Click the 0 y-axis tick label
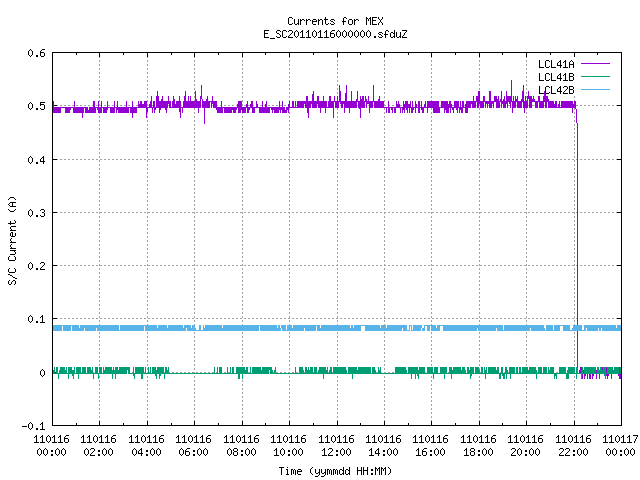This screenshot has width=640, height=480. click(42, 373)
